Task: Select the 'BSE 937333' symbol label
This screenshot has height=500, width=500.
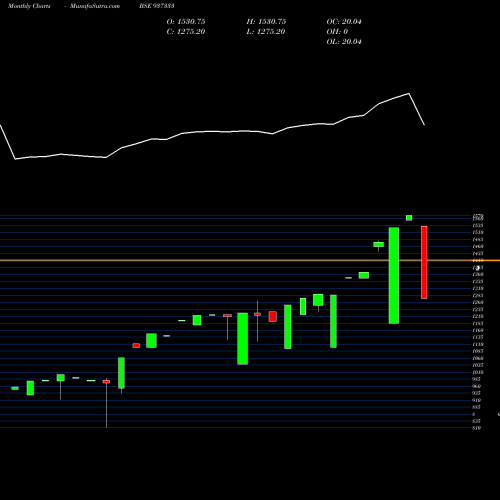Action: (x=157, y=6)
